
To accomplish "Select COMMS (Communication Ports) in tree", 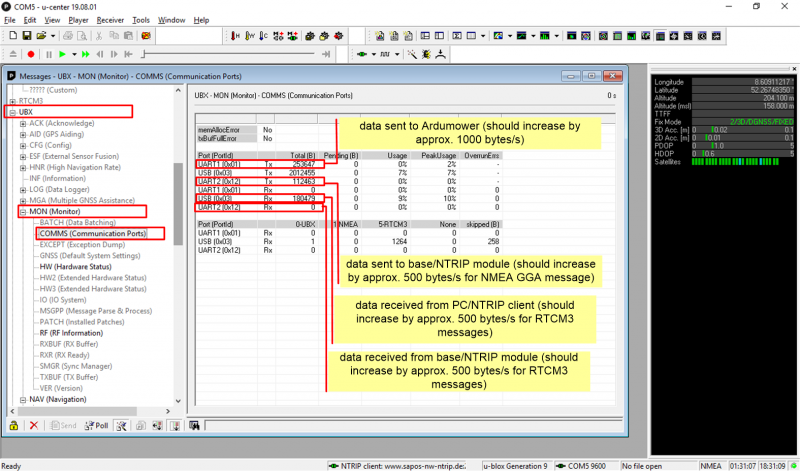I will tap(93, 234).
